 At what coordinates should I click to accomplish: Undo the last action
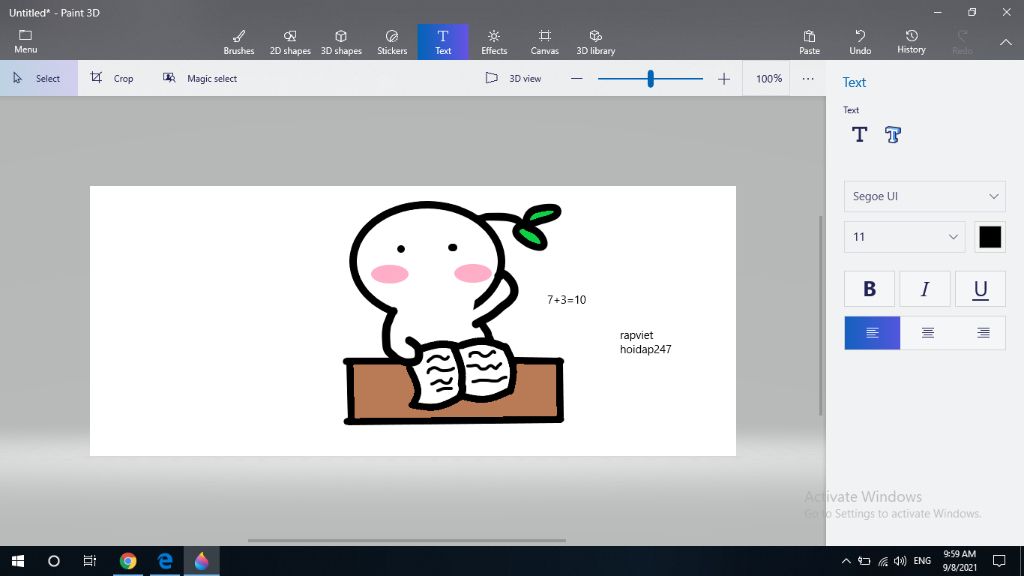point(860,42)
